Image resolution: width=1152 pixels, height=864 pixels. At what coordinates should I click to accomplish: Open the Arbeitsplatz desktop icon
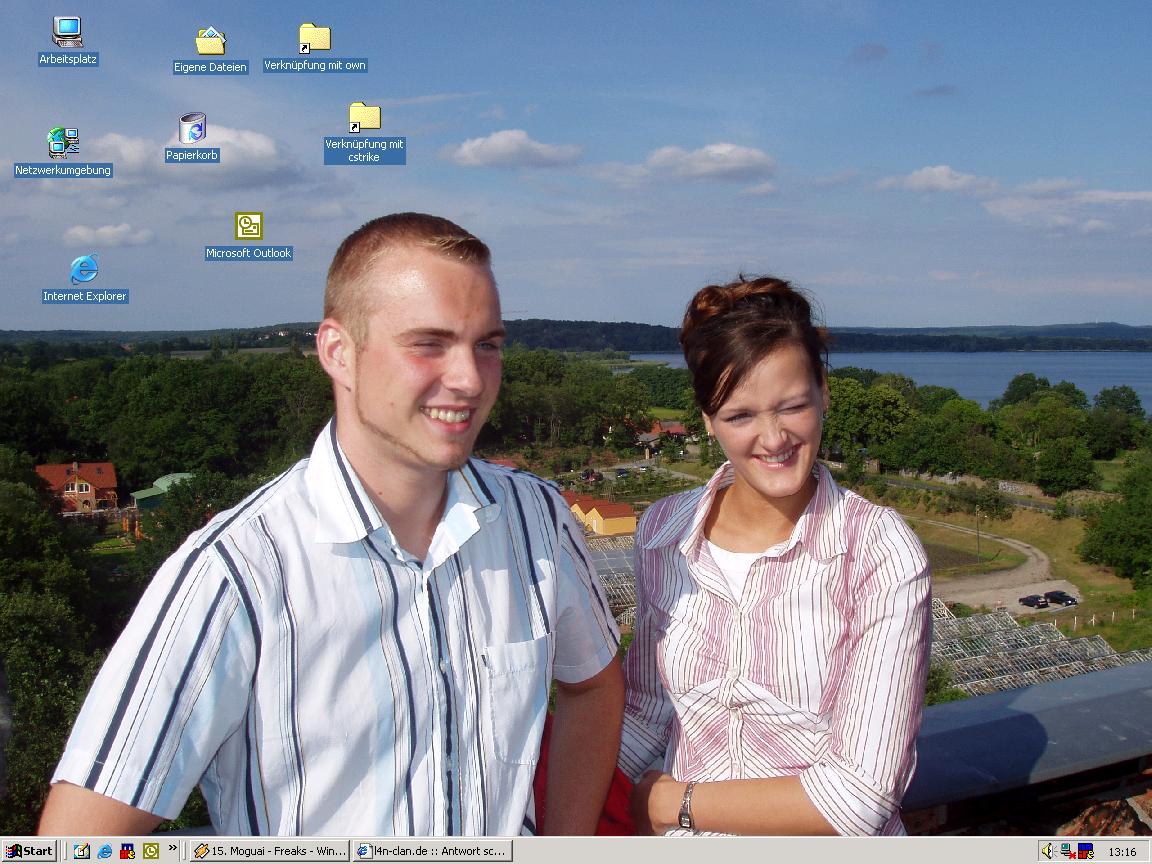(67, 32)
